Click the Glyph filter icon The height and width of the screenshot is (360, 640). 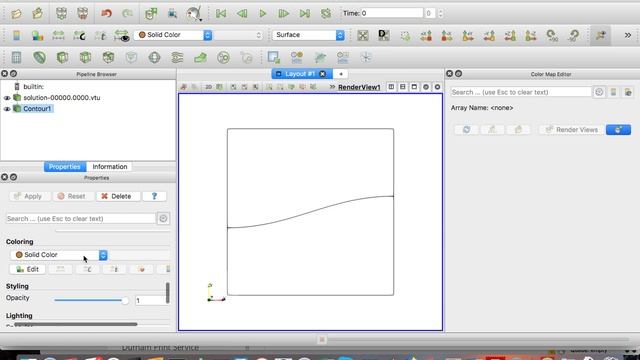tap(154, 58)
